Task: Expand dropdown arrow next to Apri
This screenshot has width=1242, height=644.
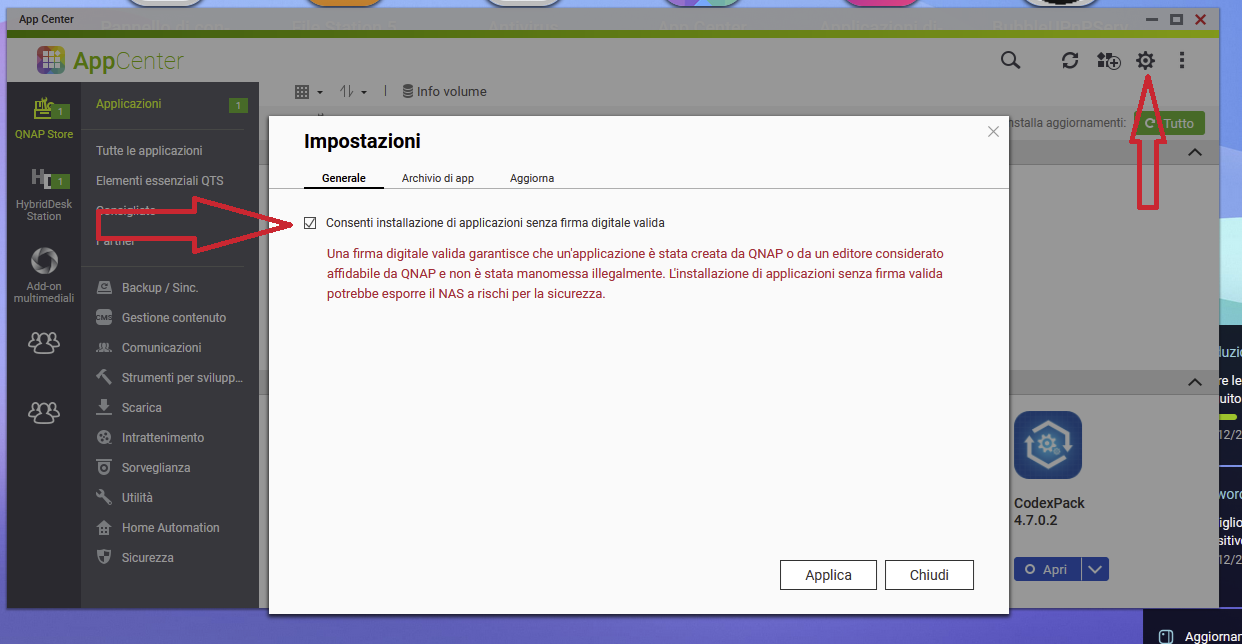Action: [1096, 569]
